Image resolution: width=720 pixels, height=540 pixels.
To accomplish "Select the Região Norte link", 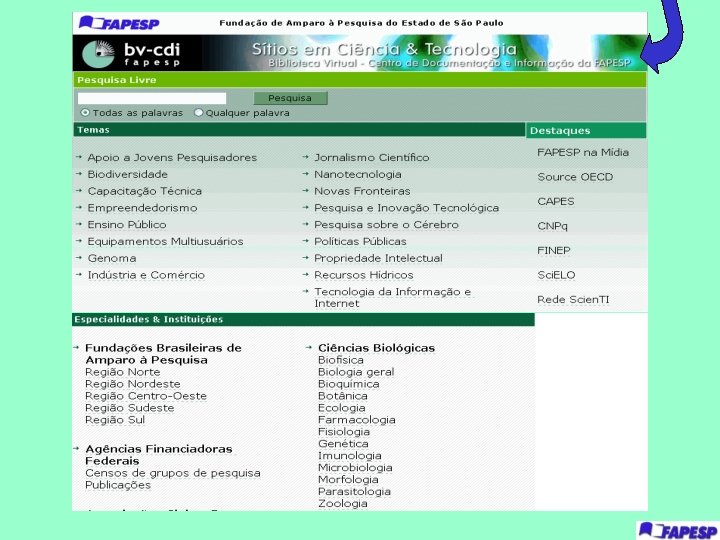I will (123, 372).
